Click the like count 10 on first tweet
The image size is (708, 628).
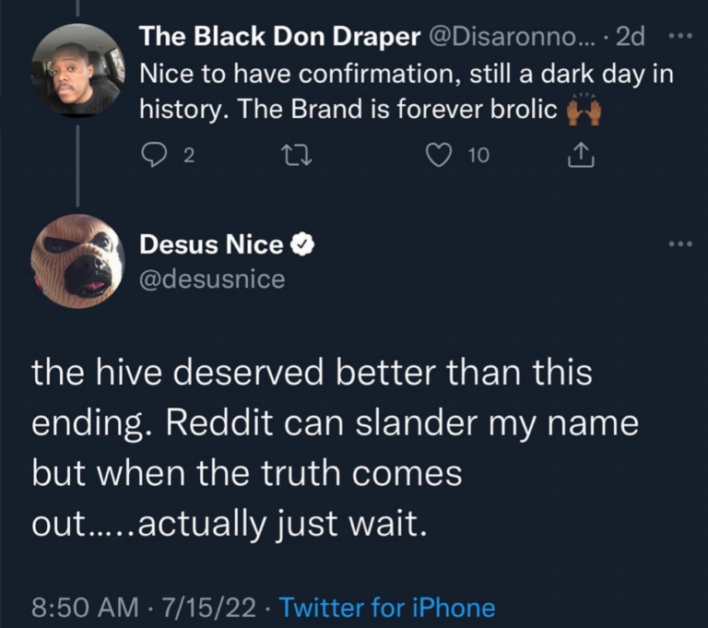(x=479, y=156)
